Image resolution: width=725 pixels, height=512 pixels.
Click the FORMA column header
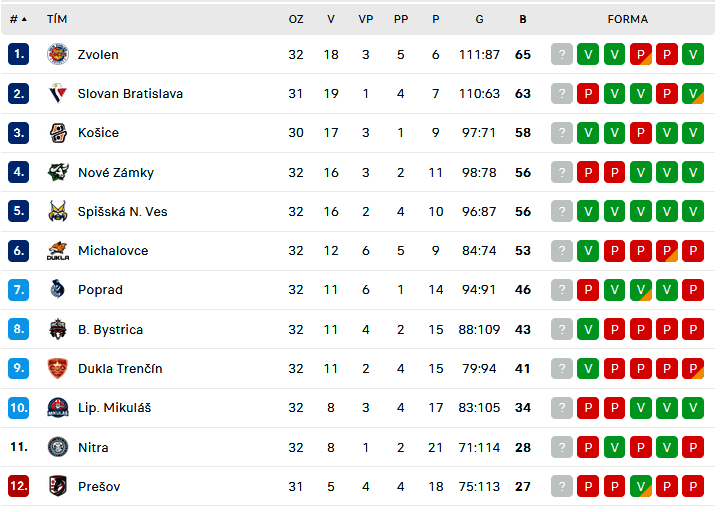[627, 19]
